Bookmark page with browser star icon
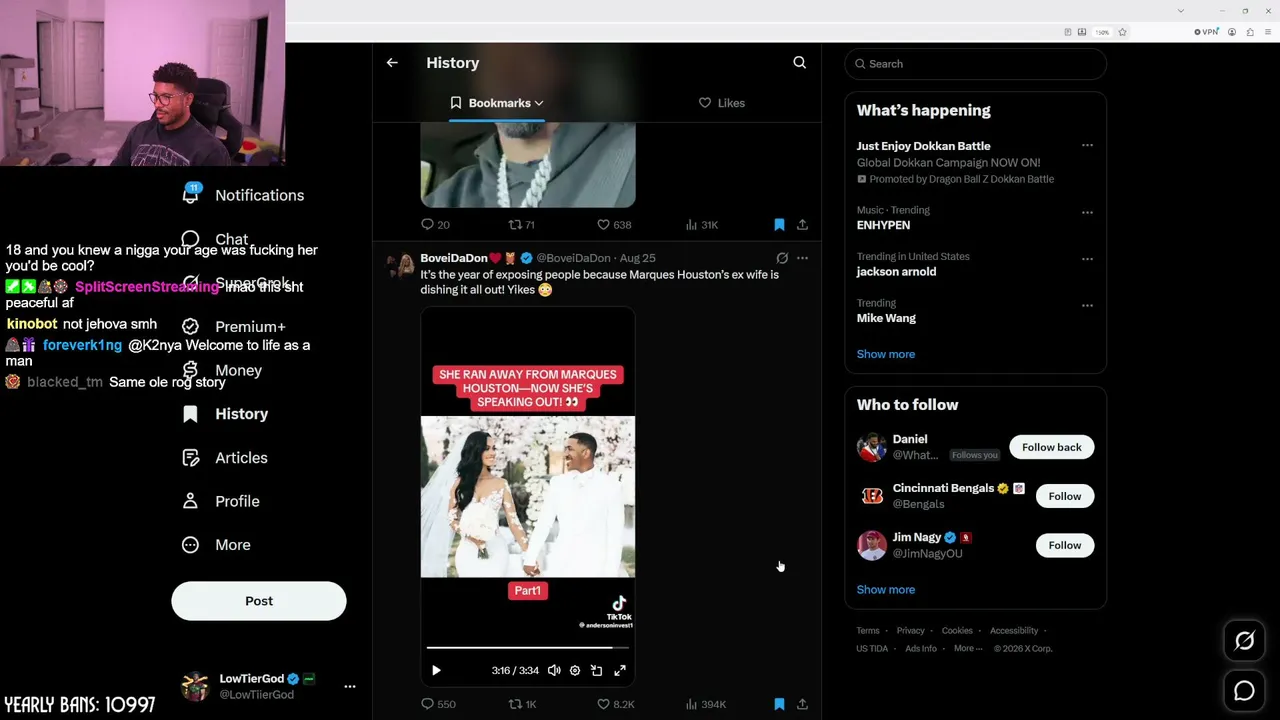This screenshot has height=720, width=1280. click(1123, 32)
